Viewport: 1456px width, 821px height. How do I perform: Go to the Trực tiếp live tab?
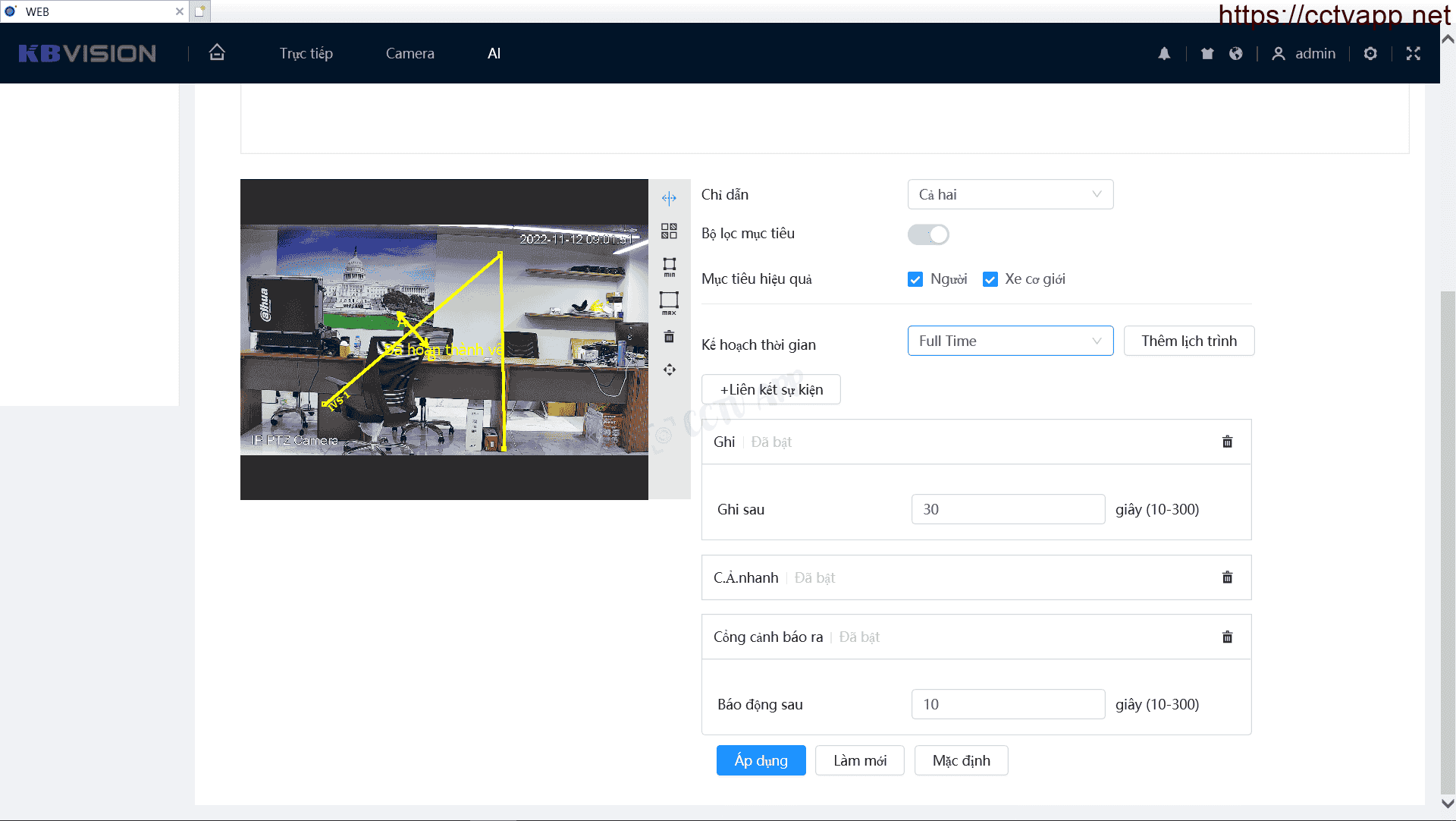coord(306,53)
